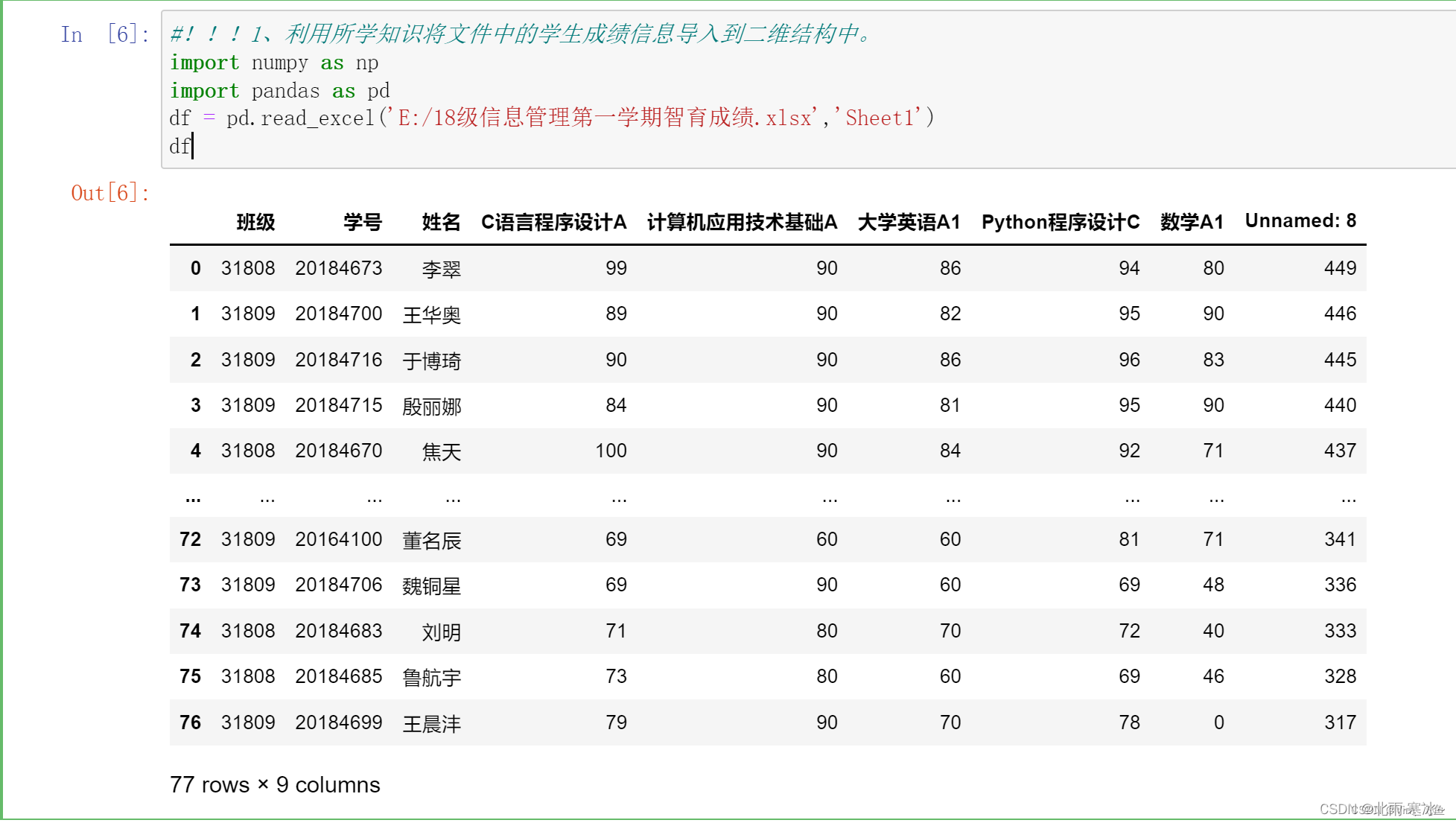The width and height of the screenshot is (1456, 823).
Task: Click the 77 rows × 9 columns summary
Action: tap(275, 785)
